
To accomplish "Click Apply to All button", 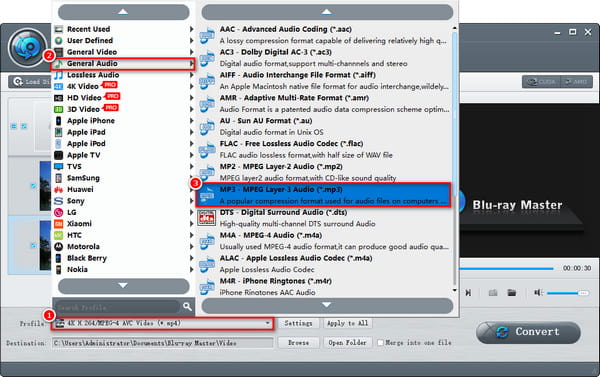I will 347,323.
